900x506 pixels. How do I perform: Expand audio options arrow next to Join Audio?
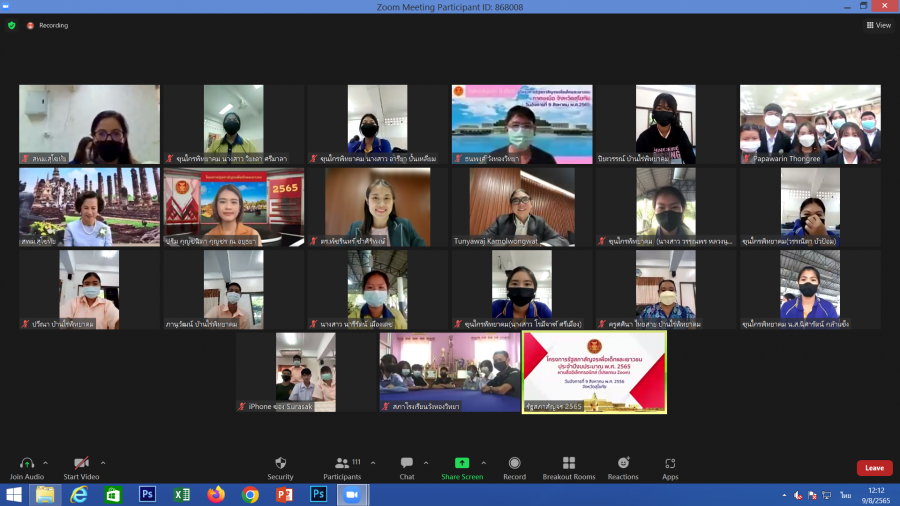tap(48, 463)
